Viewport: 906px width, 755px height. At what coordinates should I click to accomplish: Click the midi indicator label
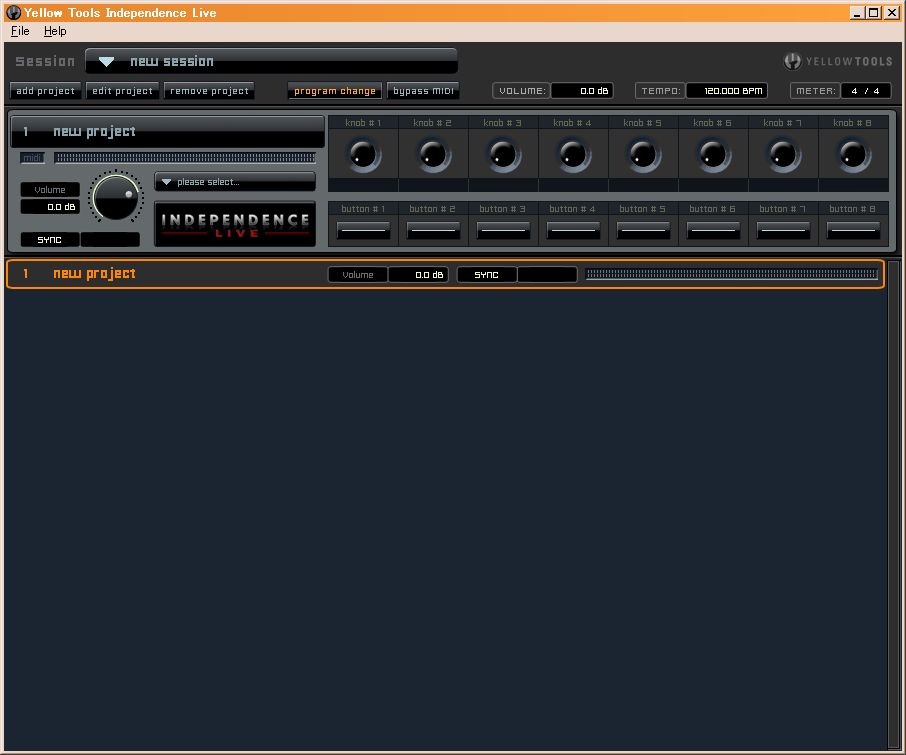(32, 158)
